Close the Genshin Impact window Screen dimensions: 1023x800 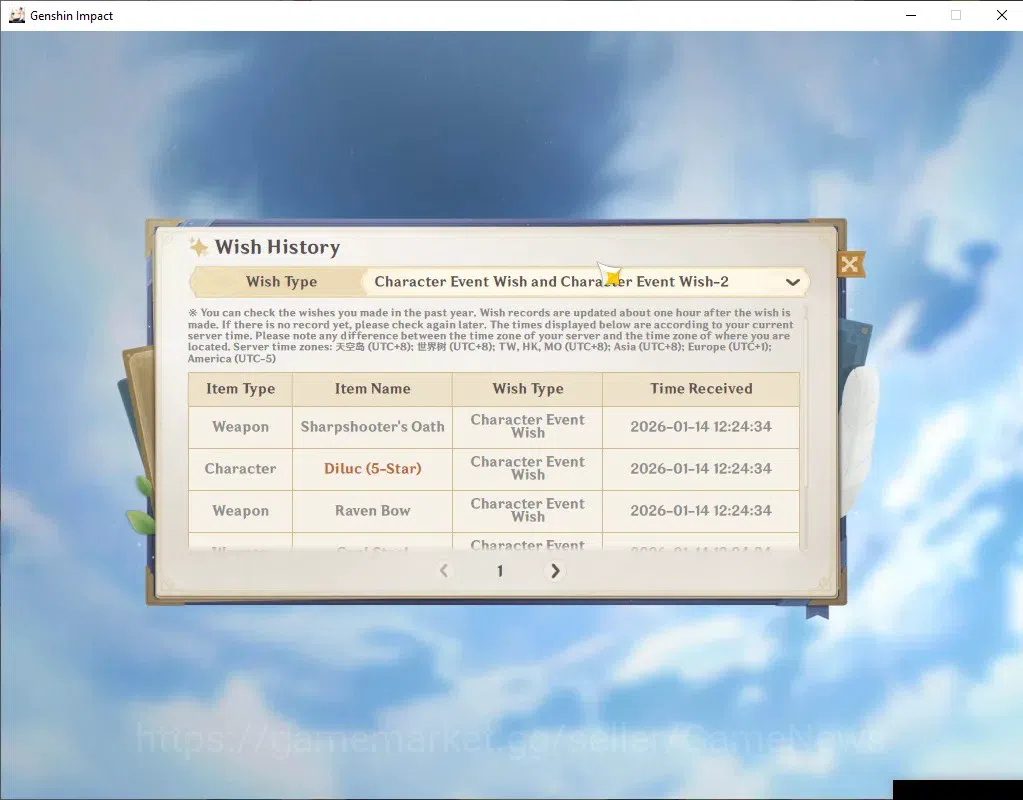point(1002,15)
